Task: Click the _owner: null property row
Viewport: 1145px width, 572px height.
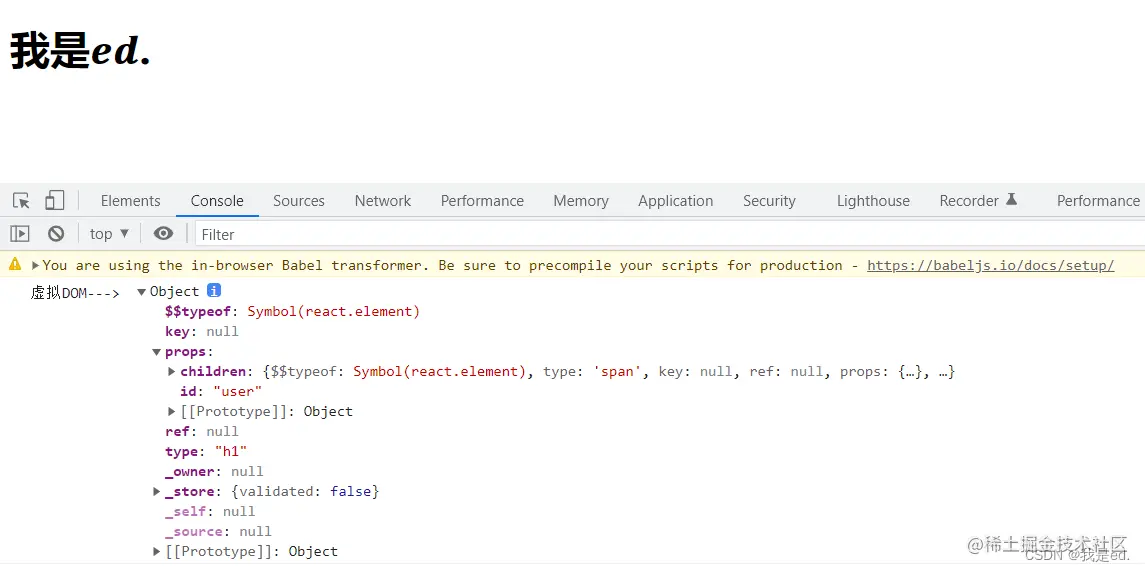Action: 214,472
